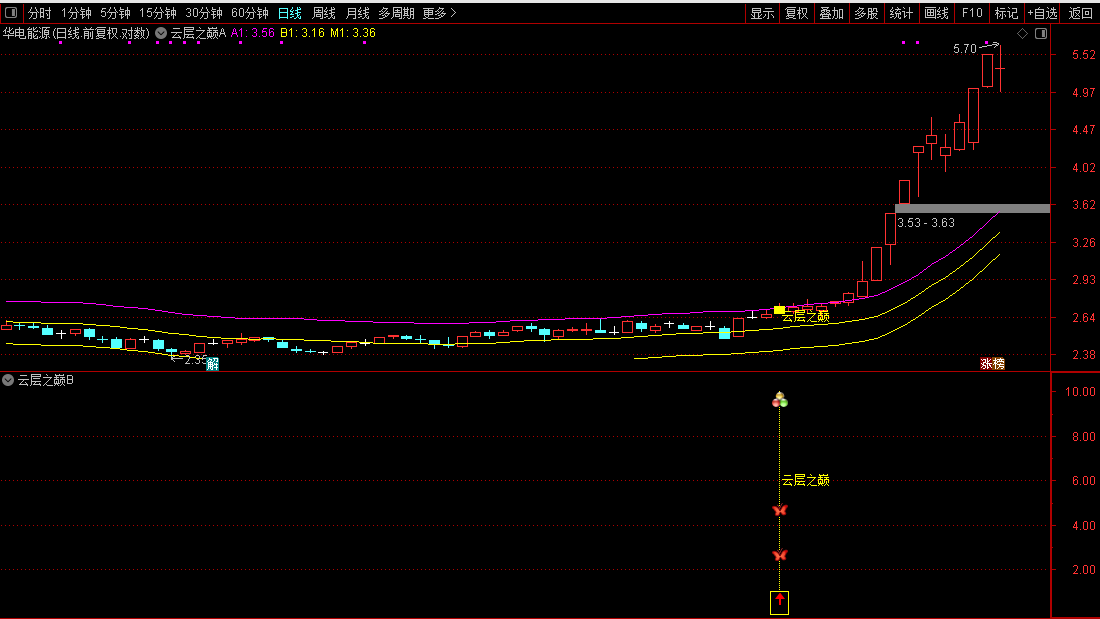The width and height of the screenshot is (1100, 619).
Task: Click the A1: 3.56 indicator value
Action: [253, 33]
